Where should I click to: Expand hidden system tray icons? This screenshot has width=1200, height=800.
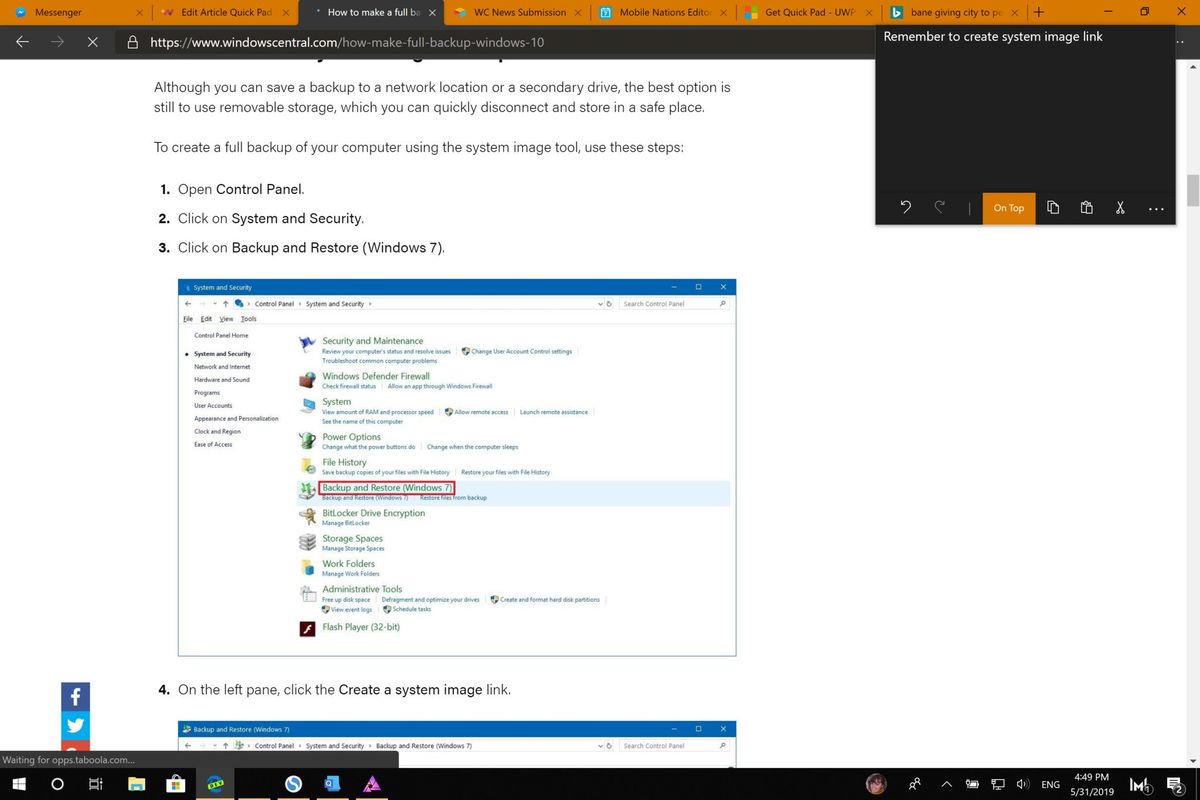click(945, 784)
